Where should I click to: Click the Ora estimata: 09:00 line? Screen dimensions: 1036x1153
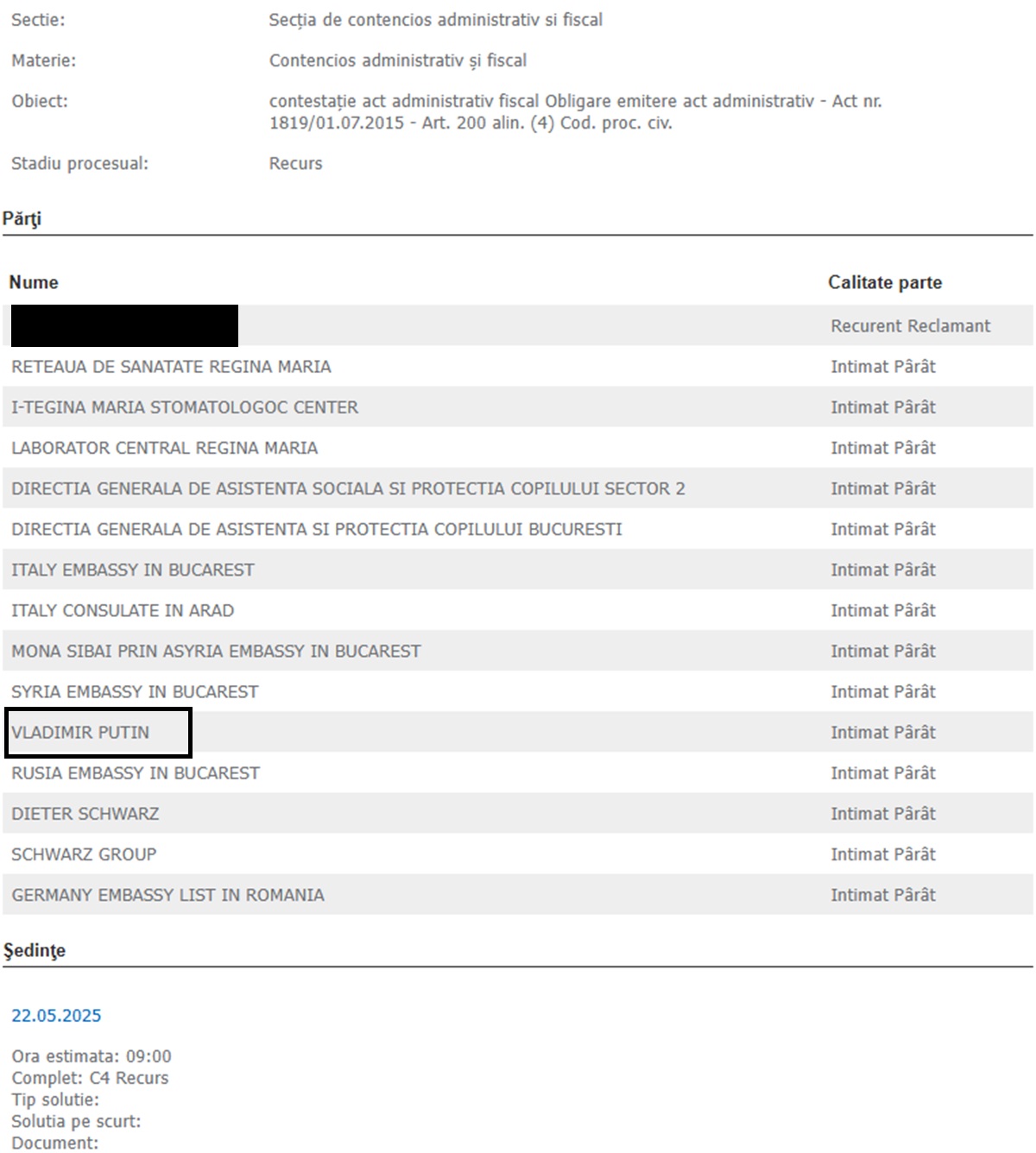92,1055
